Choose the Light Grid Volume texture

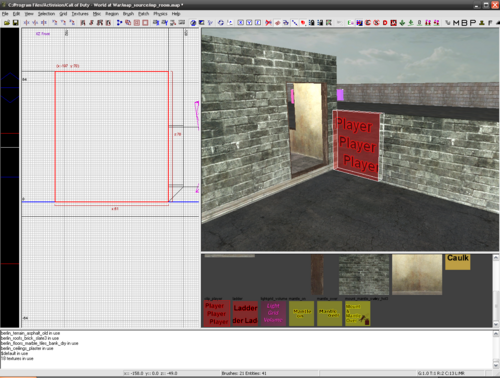[273, 313]
